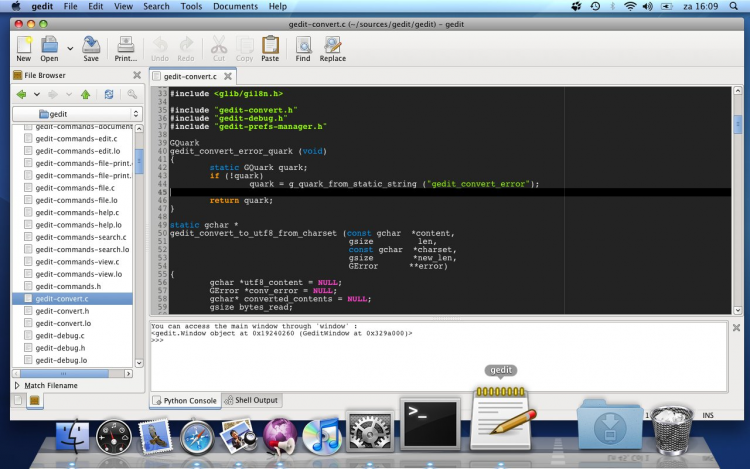This screenshot has width=750, height=469.
Task: Open the Search menu in menu bar
Action: 156,6
